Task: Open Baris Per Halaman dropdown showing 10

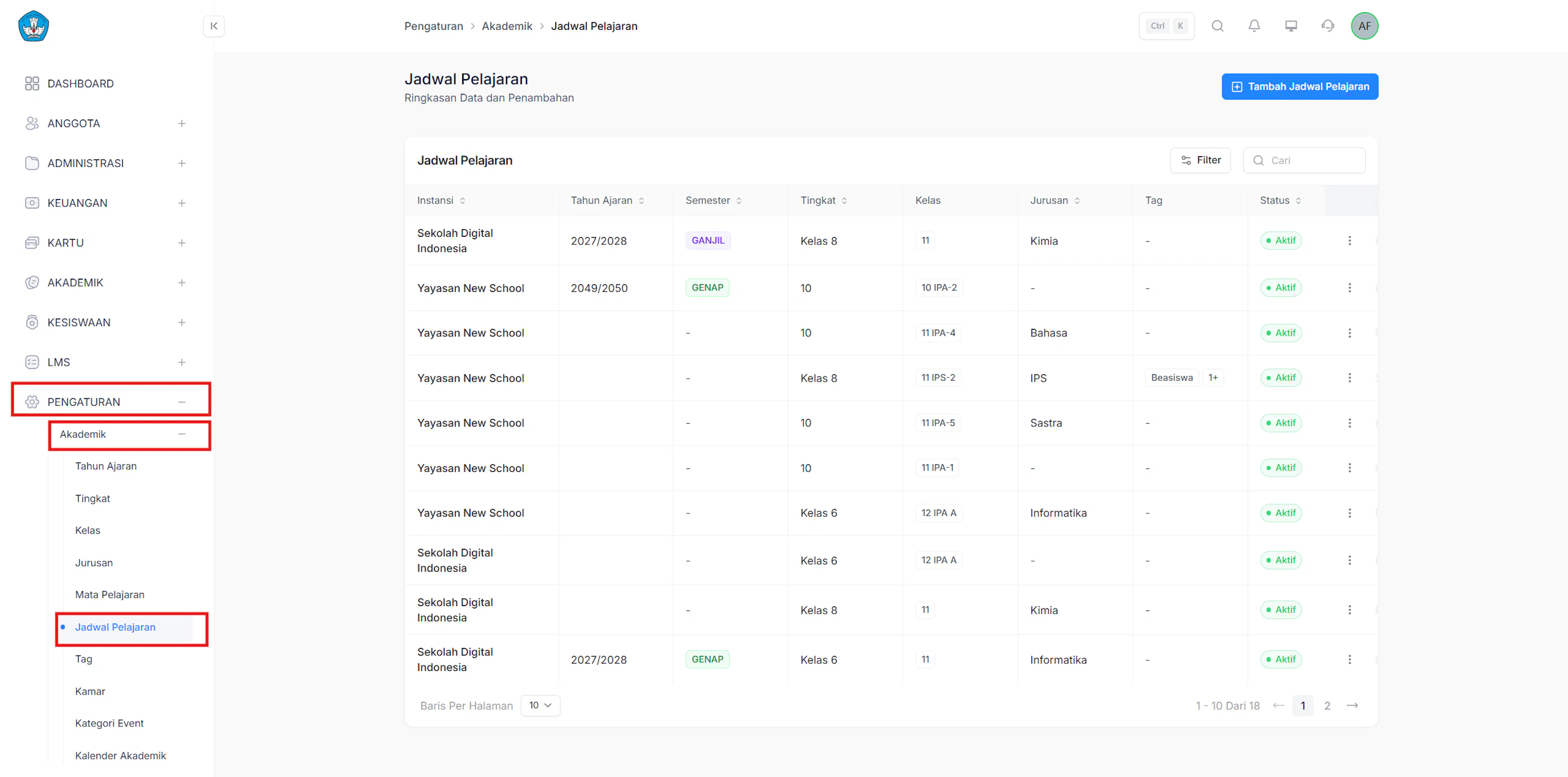Action: 540,705
